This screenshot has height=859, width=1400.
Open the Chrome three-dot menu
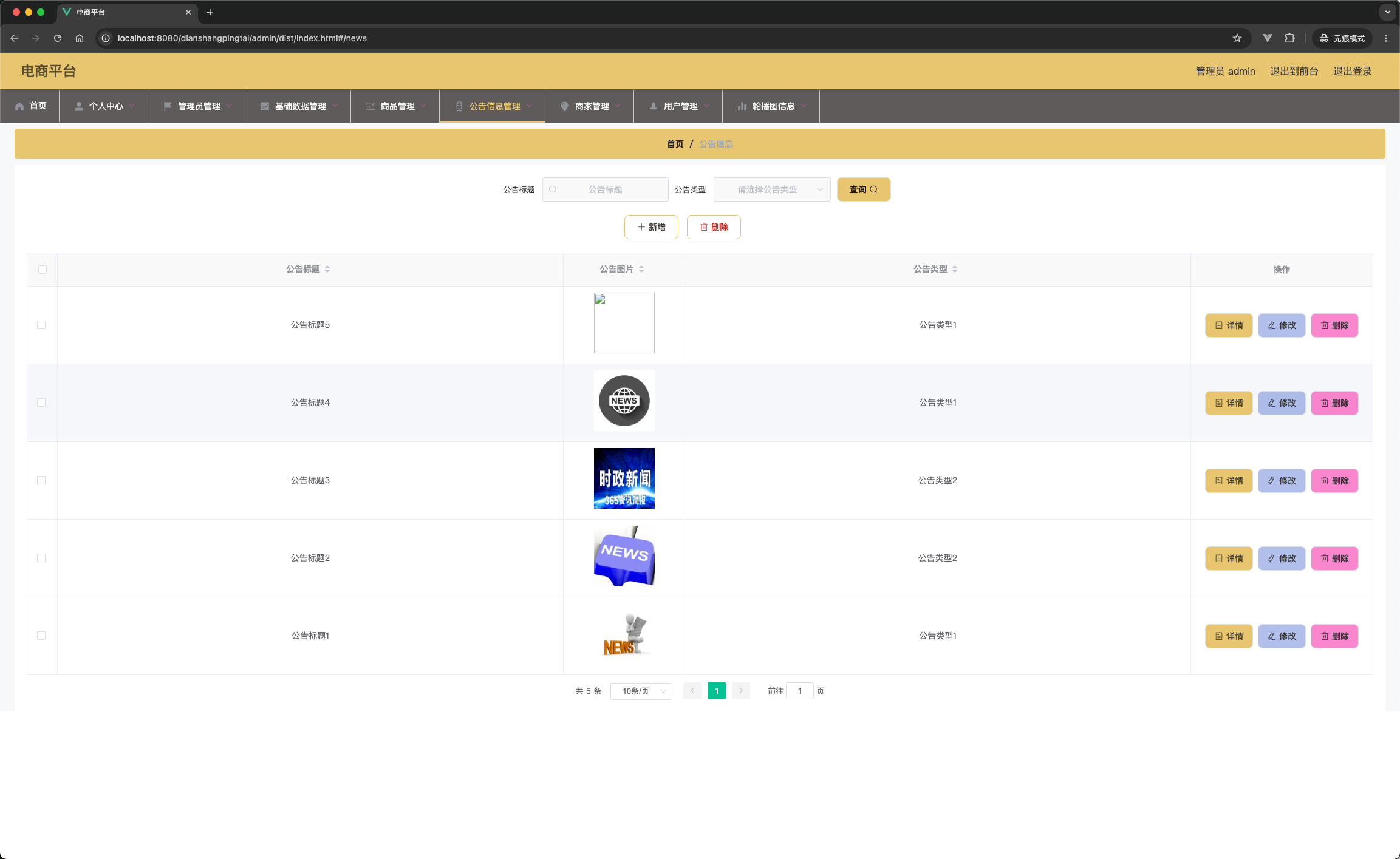click(x=1386, y=38)
